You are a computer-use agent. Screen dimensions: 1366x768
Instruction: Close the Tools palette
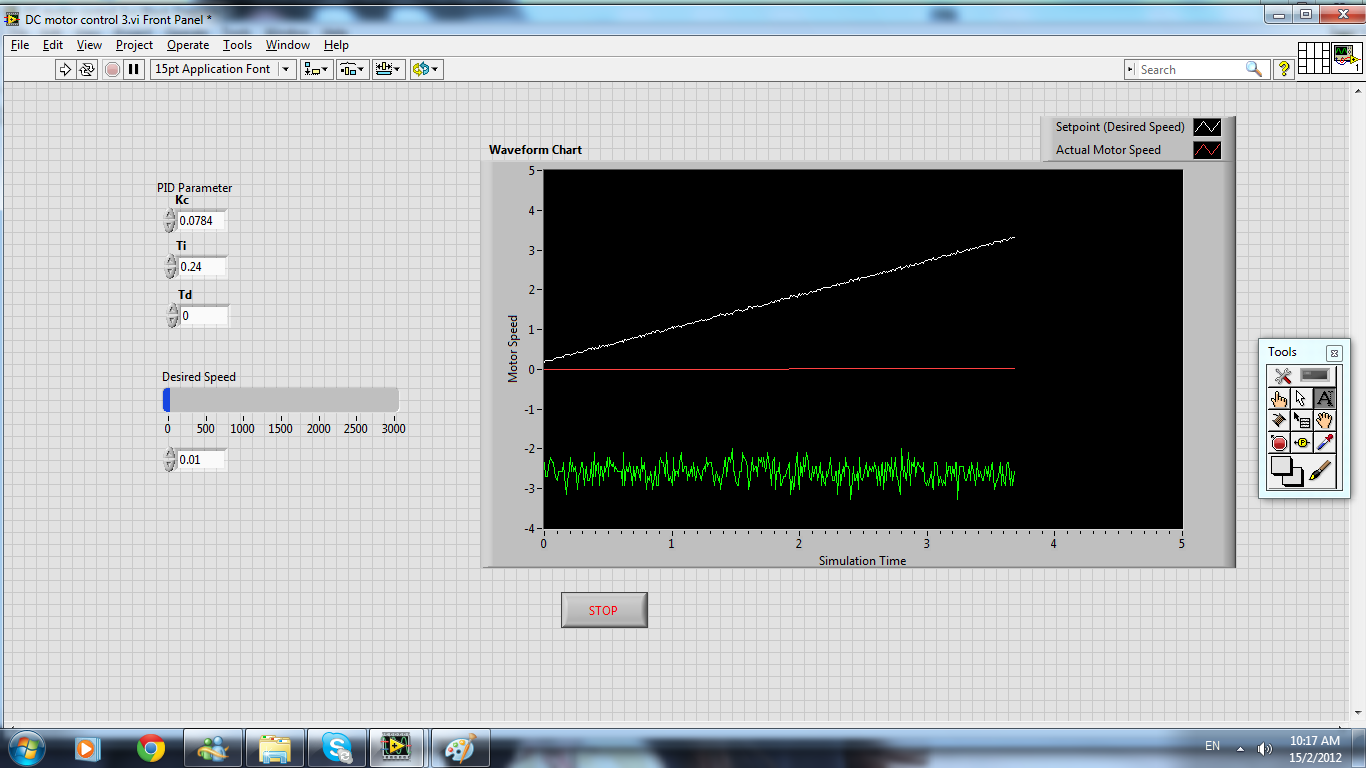[x=1334, y=353]
